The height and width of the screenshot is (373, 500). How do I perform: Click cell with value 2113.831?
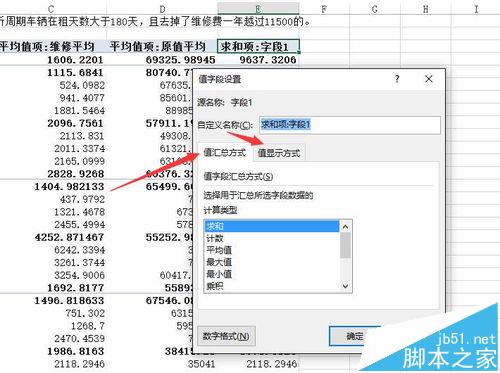[x=53, y=136]
